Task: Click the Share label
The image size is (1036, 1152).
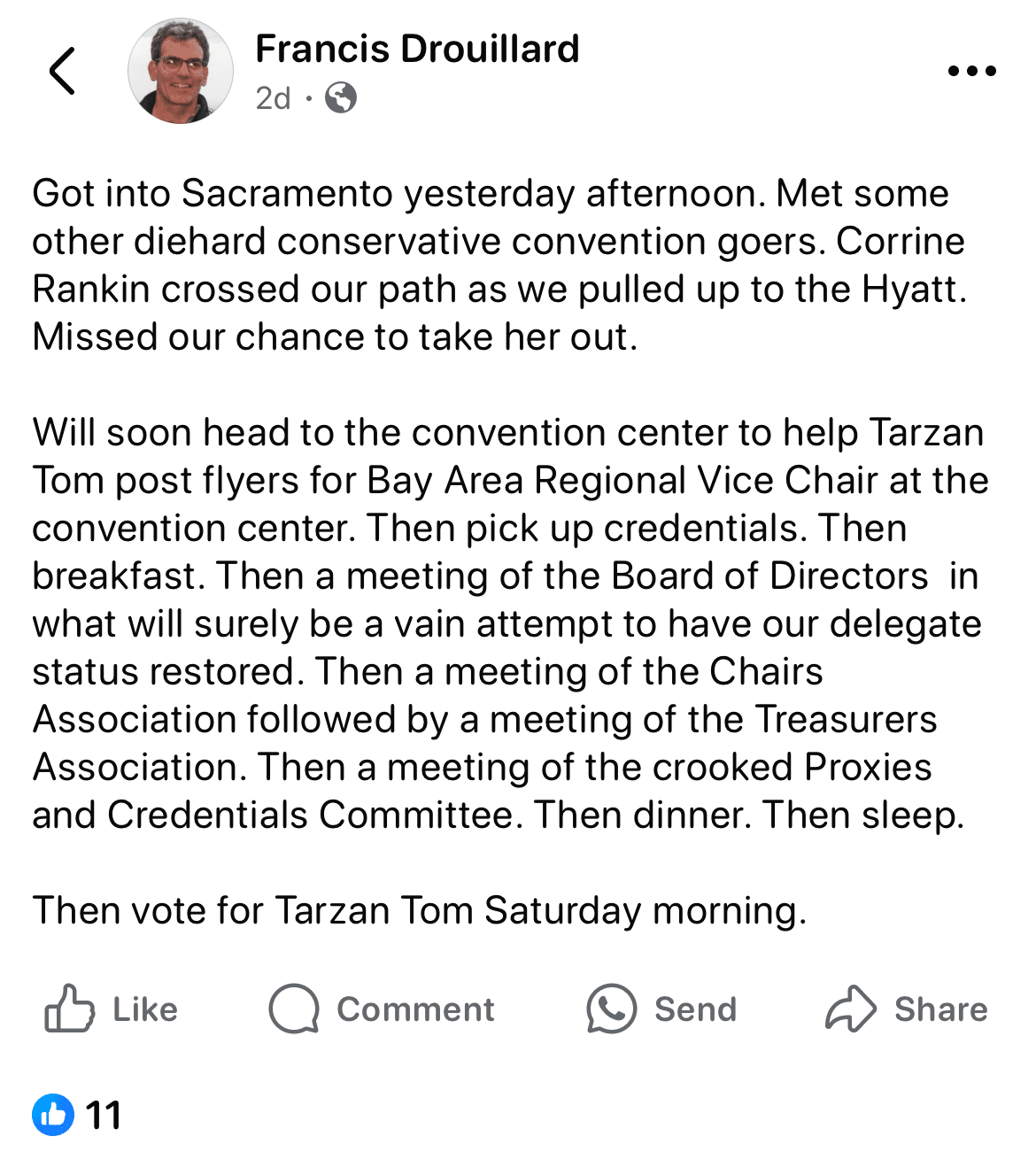Action: (x=941, y=1008)
